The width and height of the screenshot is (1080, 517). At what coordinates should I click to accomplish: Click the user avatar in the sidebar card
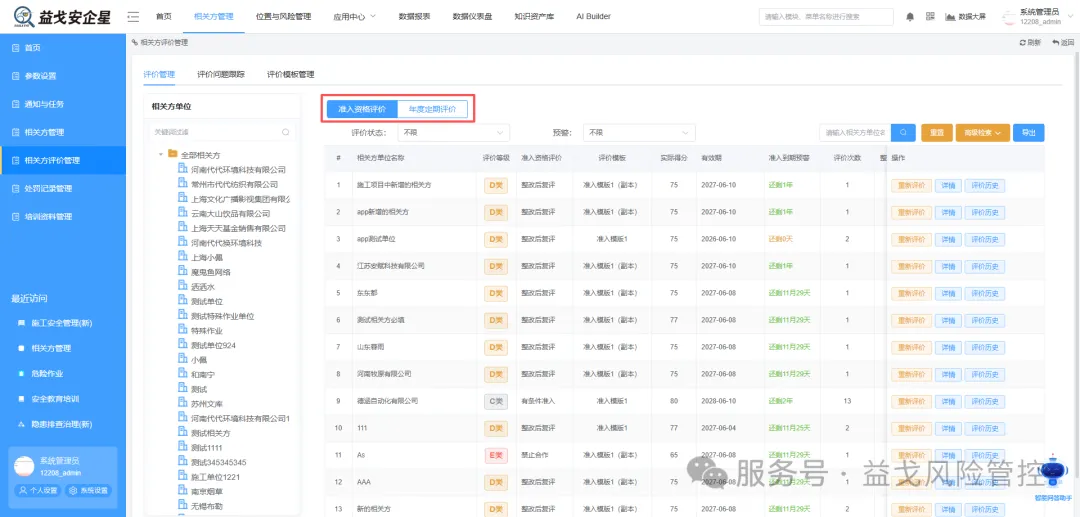click(24, 466)
